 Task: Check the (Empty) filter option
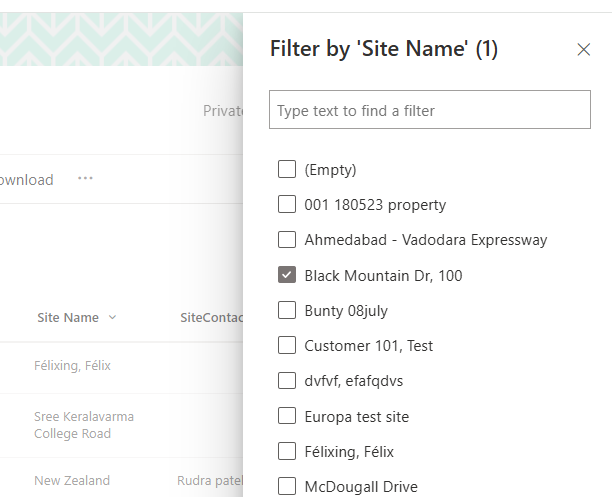point(287,170)
